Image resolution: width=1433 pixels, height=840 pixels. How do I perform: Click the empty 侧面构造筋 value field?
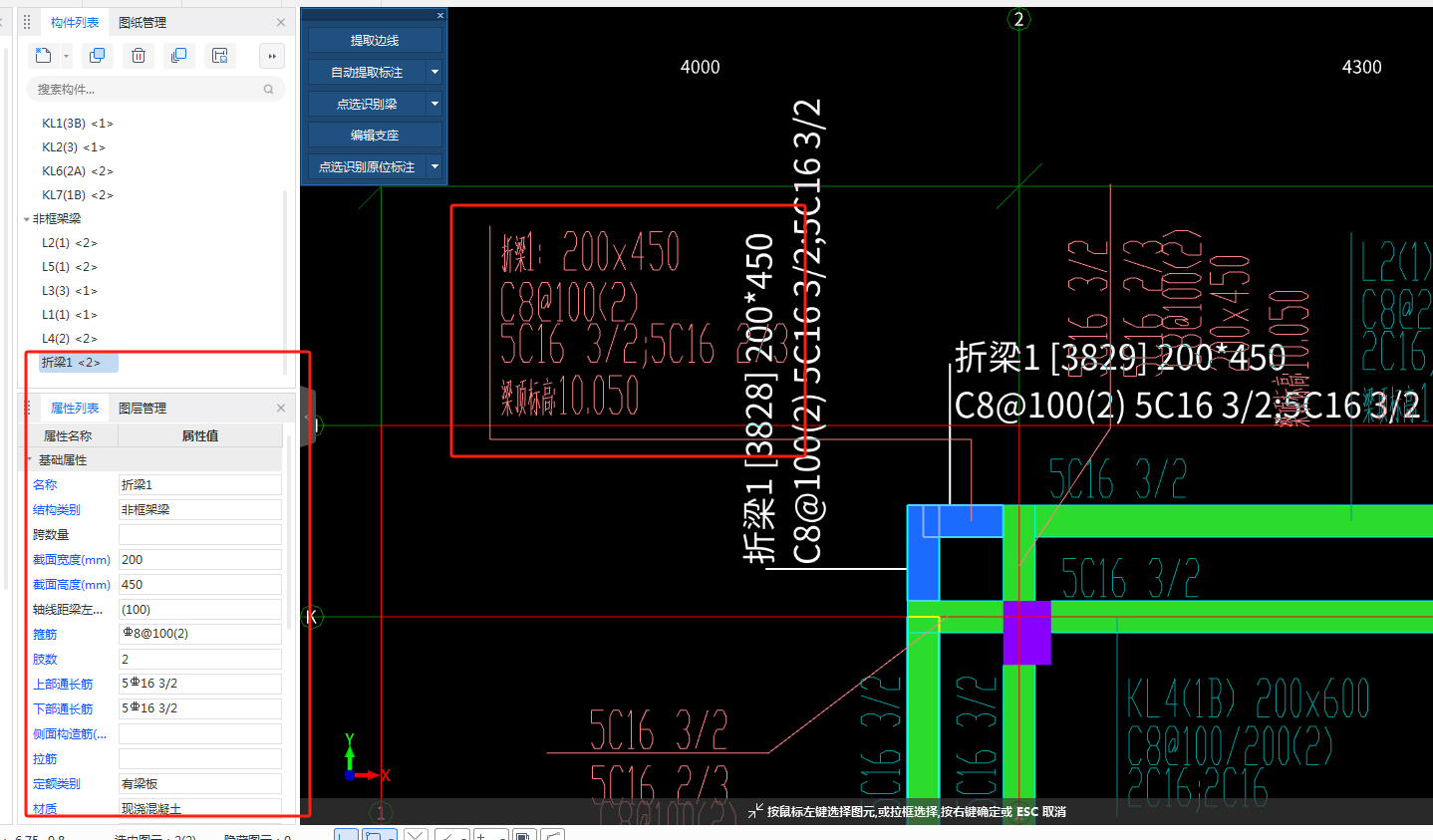pyautogui.click(x=200, y=733)
